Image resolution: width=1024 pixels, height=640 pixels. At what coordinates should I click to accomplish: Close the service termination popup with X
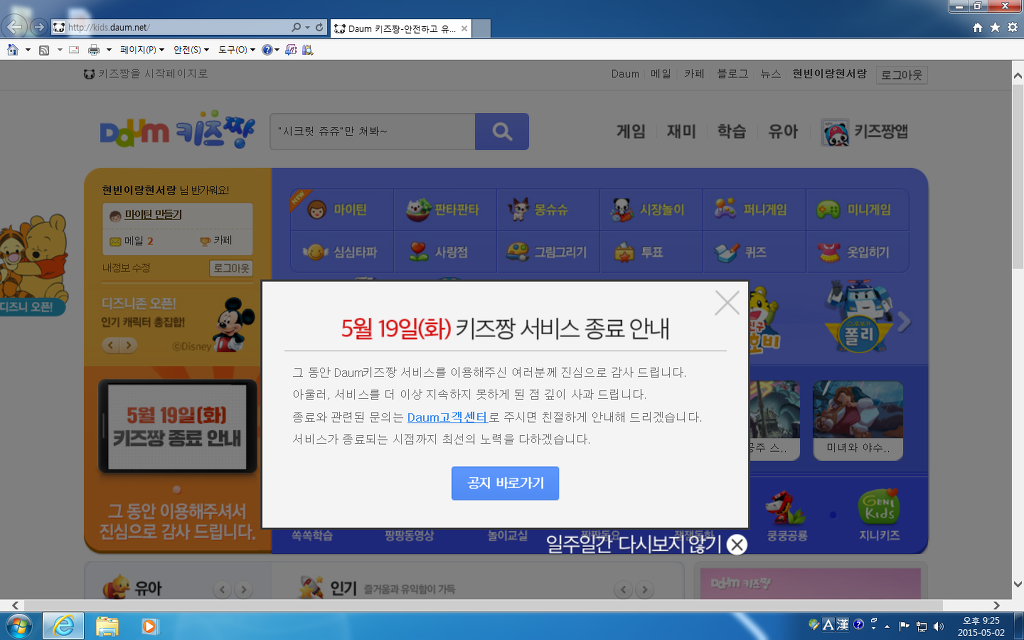[x=727, y=303]
